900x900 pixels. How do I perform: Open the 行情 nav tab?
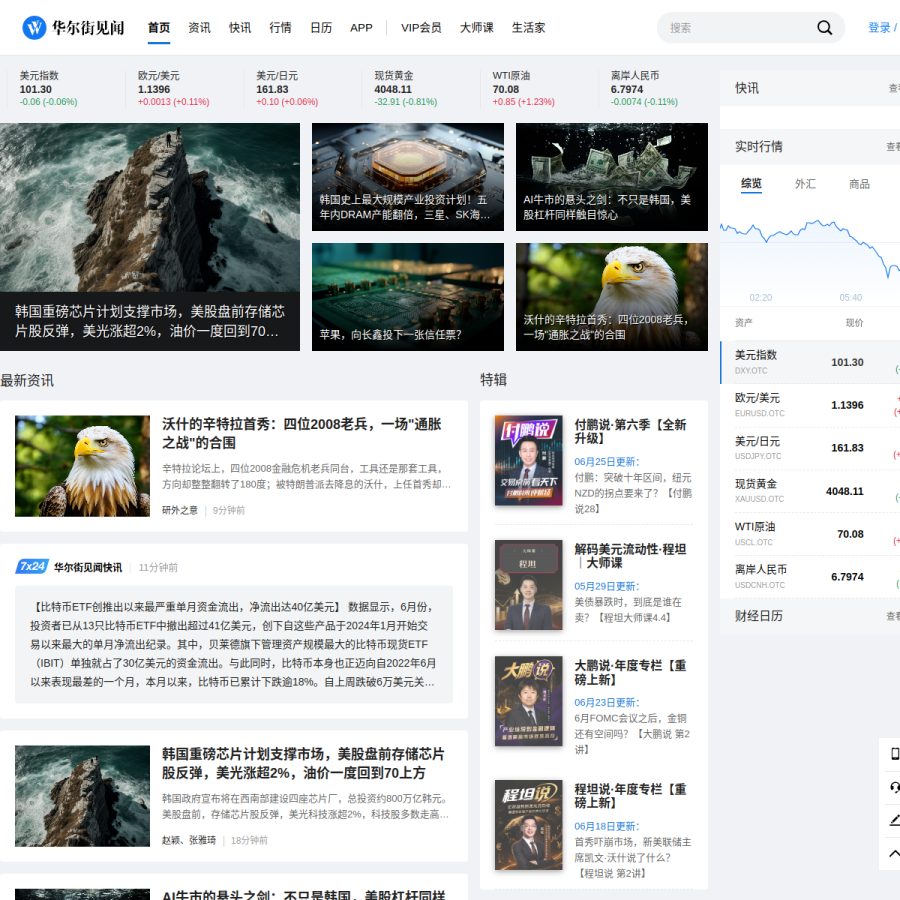pyautogui.click(x=280, y=28)
